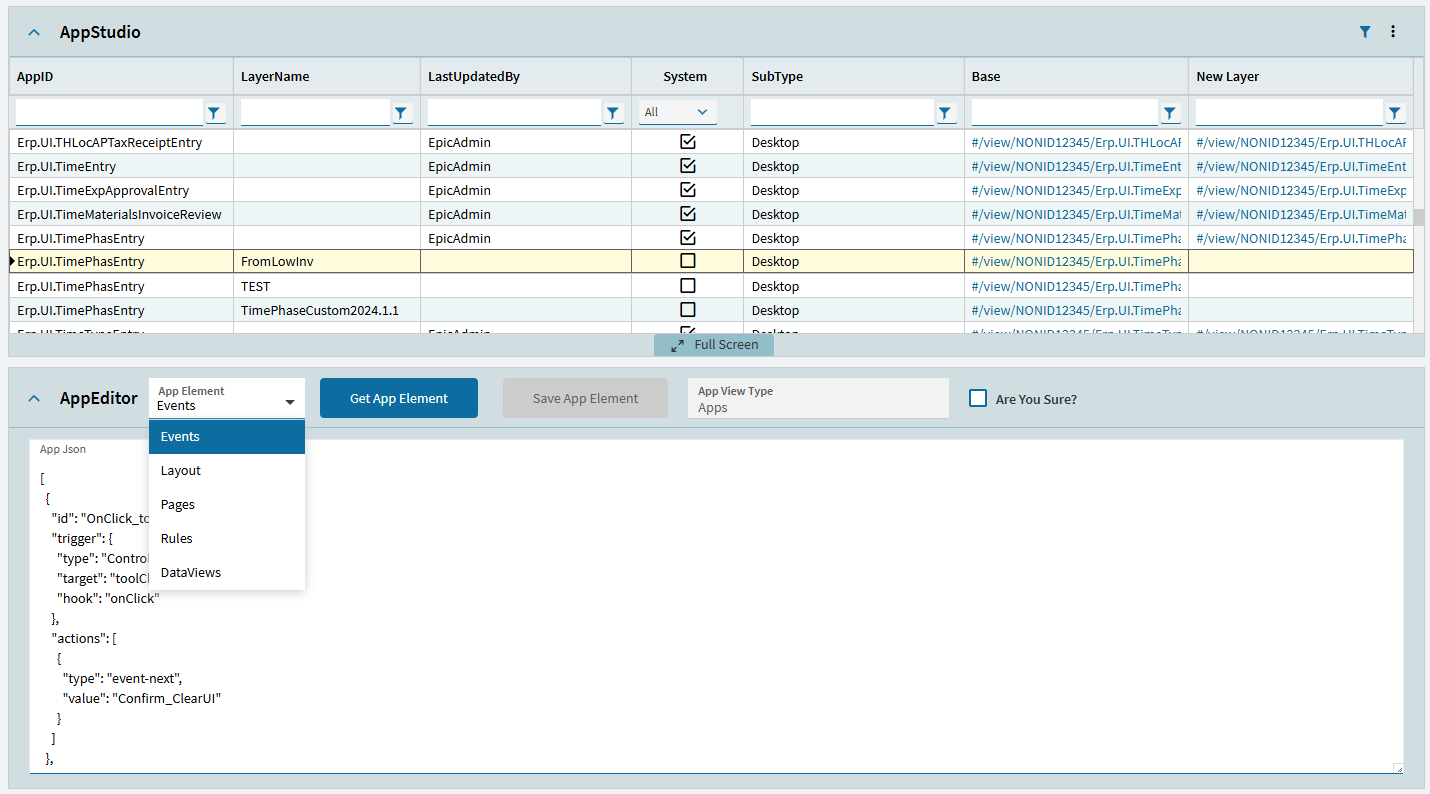Check the Are You Sure? checkbox
Screen dimensions: 1430x794
tap(978, 398)
